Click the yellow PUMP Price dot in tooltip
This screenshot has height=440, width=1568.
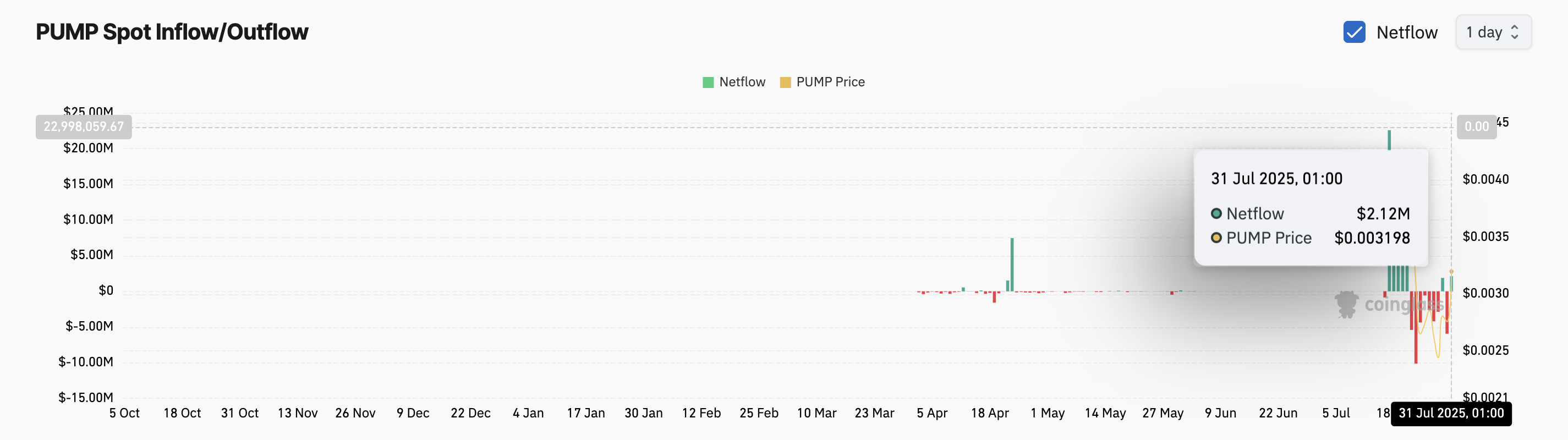(1216, 238)
